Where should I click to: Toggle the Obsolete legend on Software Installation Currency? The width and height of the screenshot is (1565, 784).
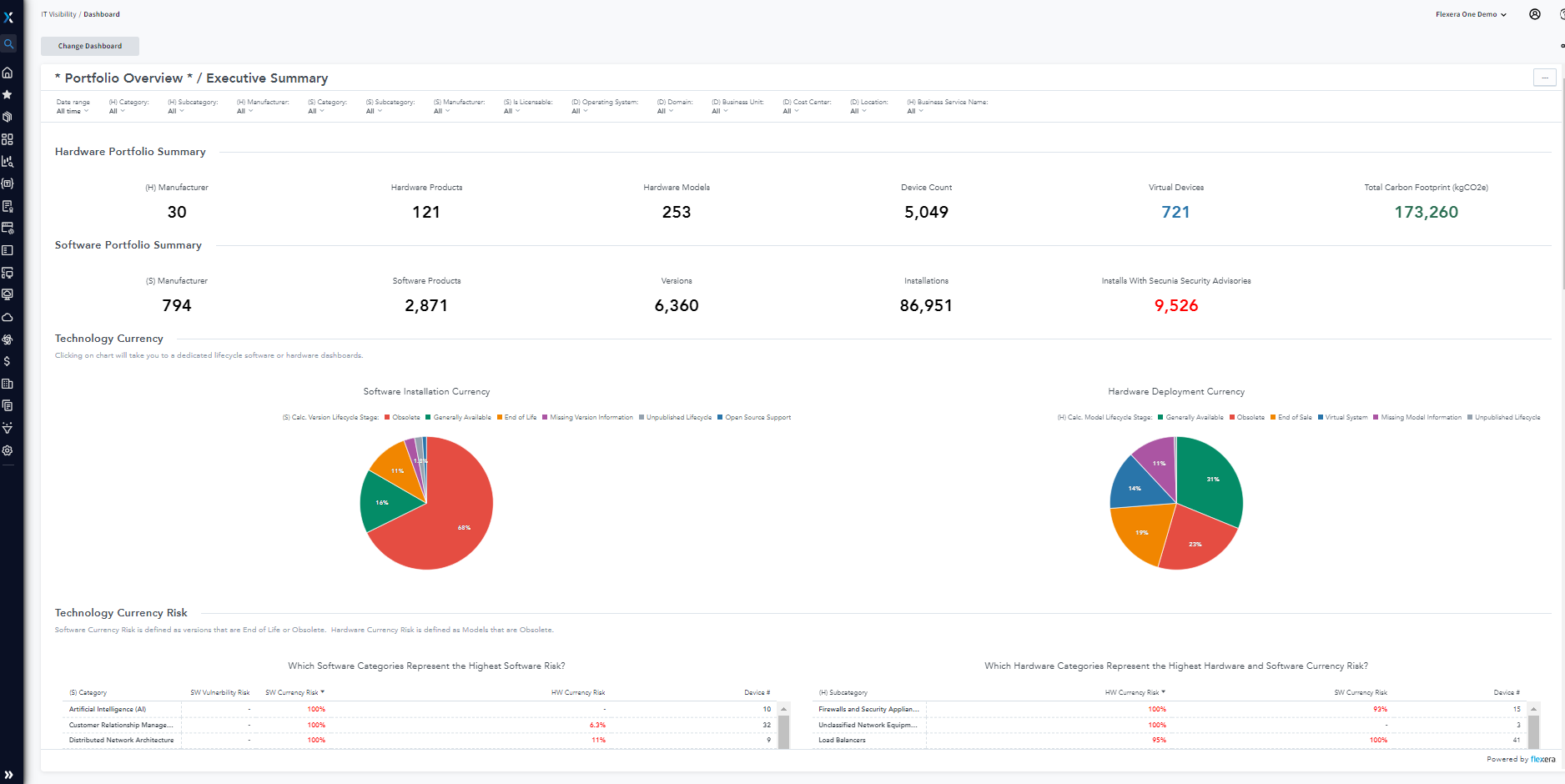(x=408, y=417)
